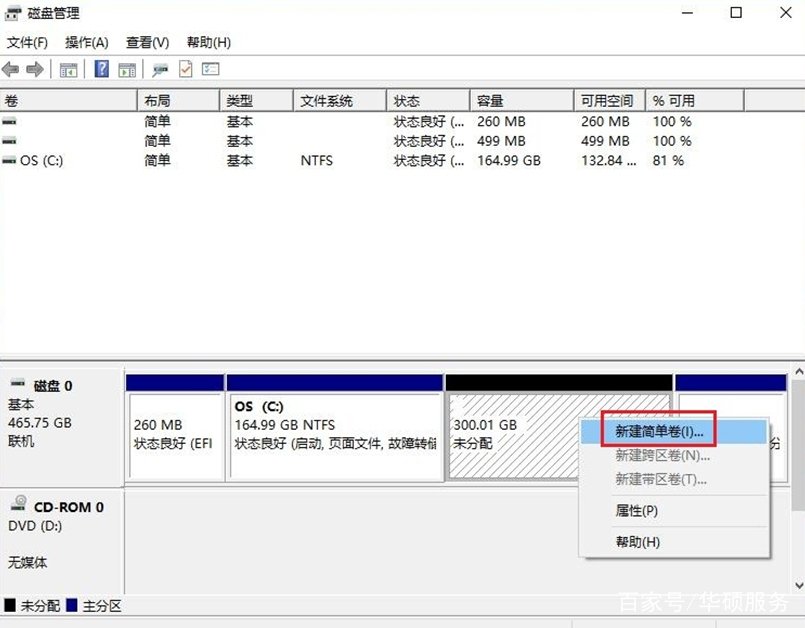Click the checklist toolbar icon
Viewport: 805px width, 628px height.
click(x=210, y=68)
